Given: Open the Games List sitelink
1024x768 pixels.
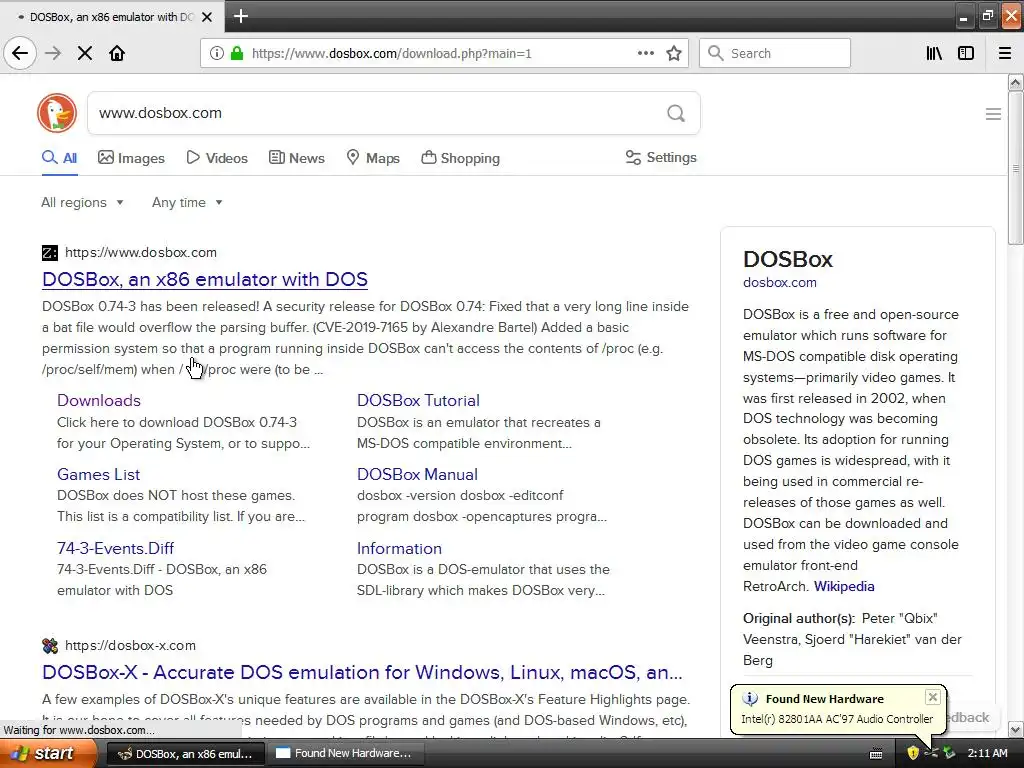Looking at the screenshot, I should click(98, 475).
